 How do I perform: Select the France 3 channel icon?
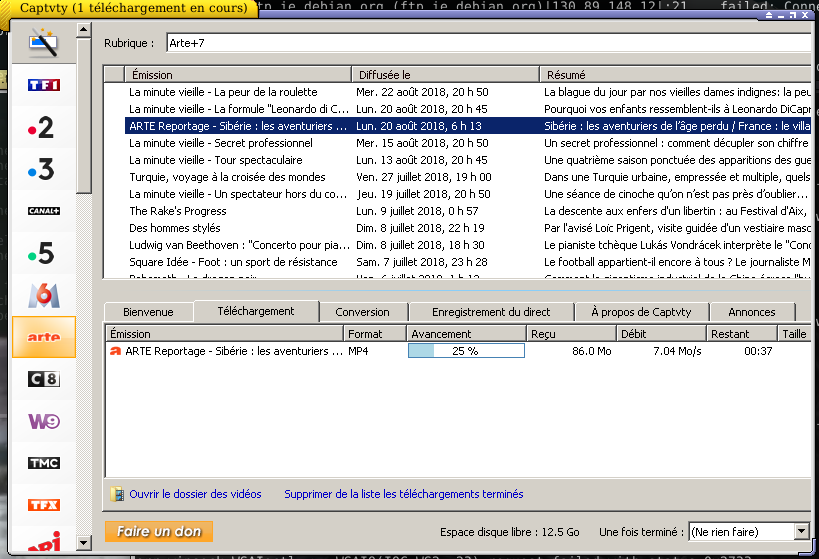pyautogui.click(x=42, y=169)
